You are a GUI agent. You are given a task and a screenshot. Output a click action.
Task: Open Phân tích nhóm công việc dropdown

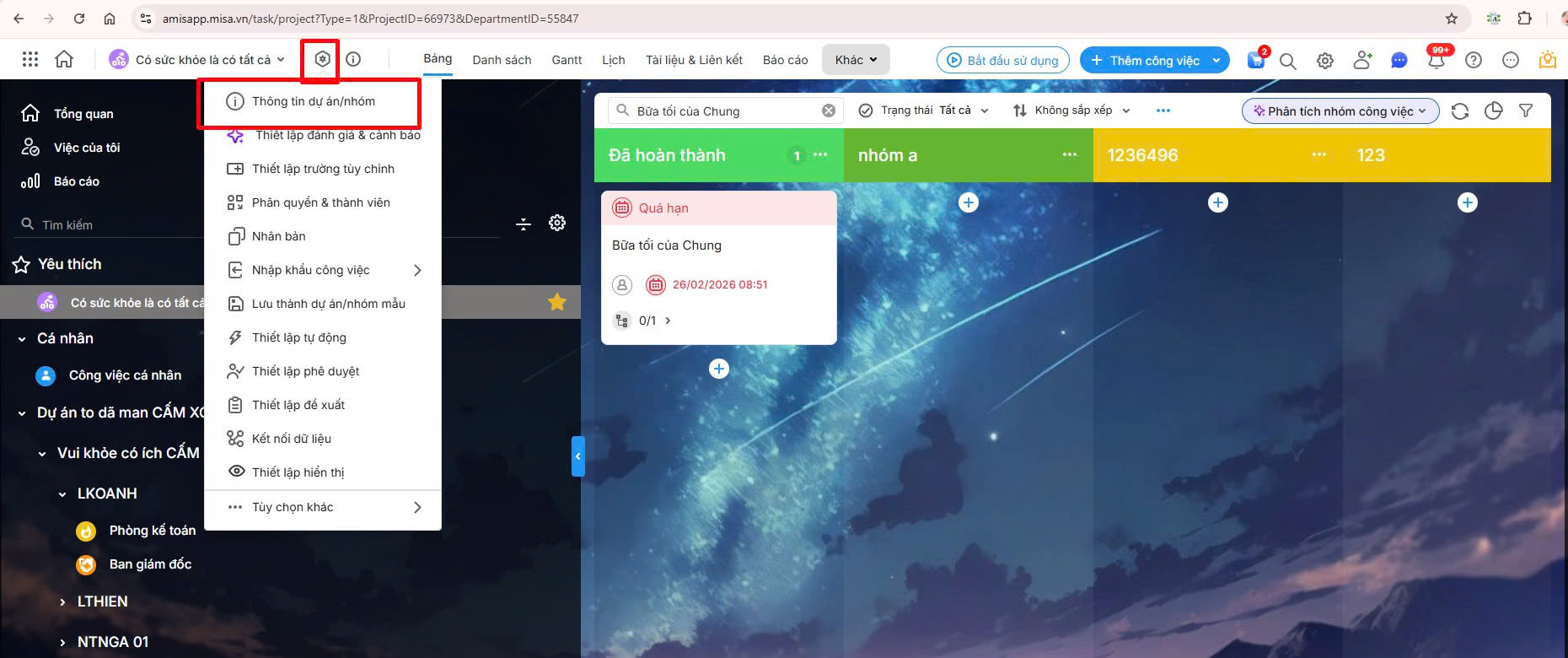pos(1340,111)
